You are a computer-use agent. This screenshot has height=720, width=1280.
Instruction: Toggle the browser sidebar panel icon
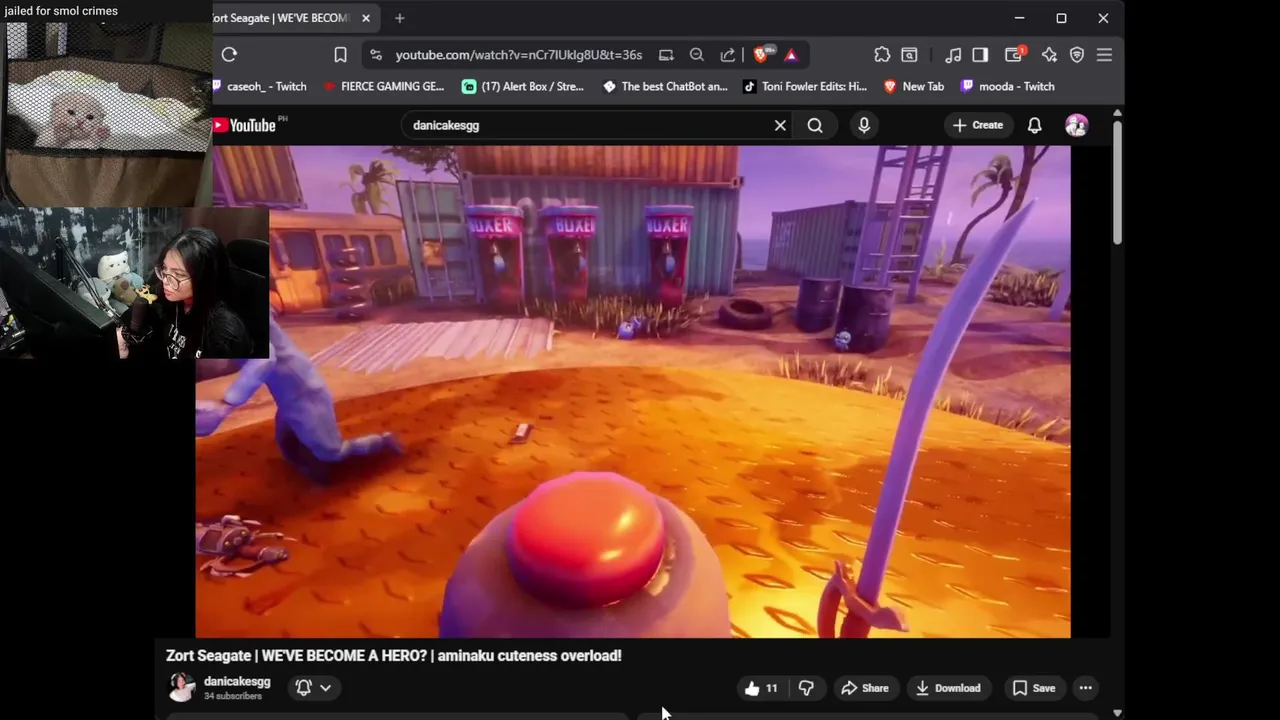[980, 55]
